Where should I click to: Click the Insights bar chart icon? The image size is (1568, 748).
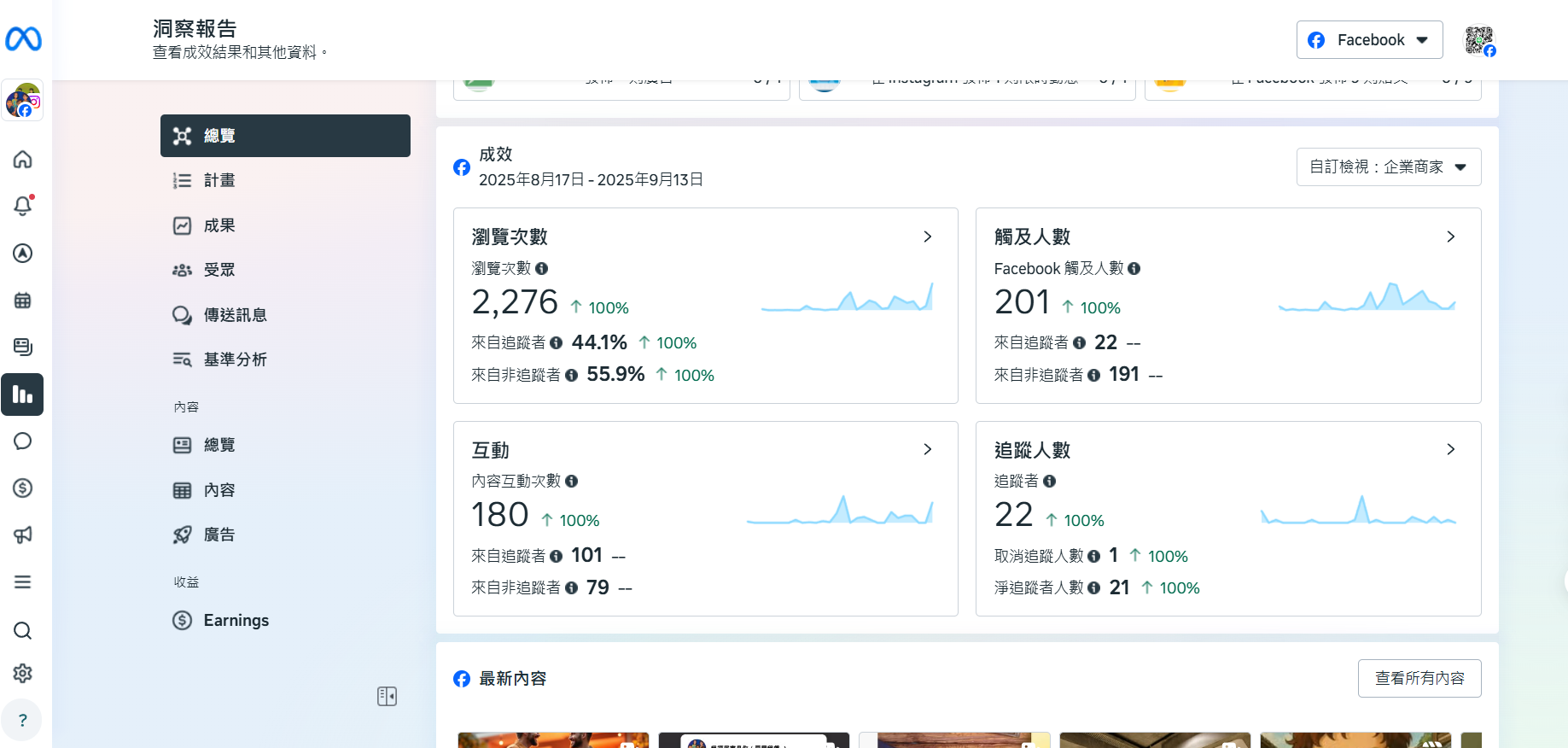(x=23, y=394)
